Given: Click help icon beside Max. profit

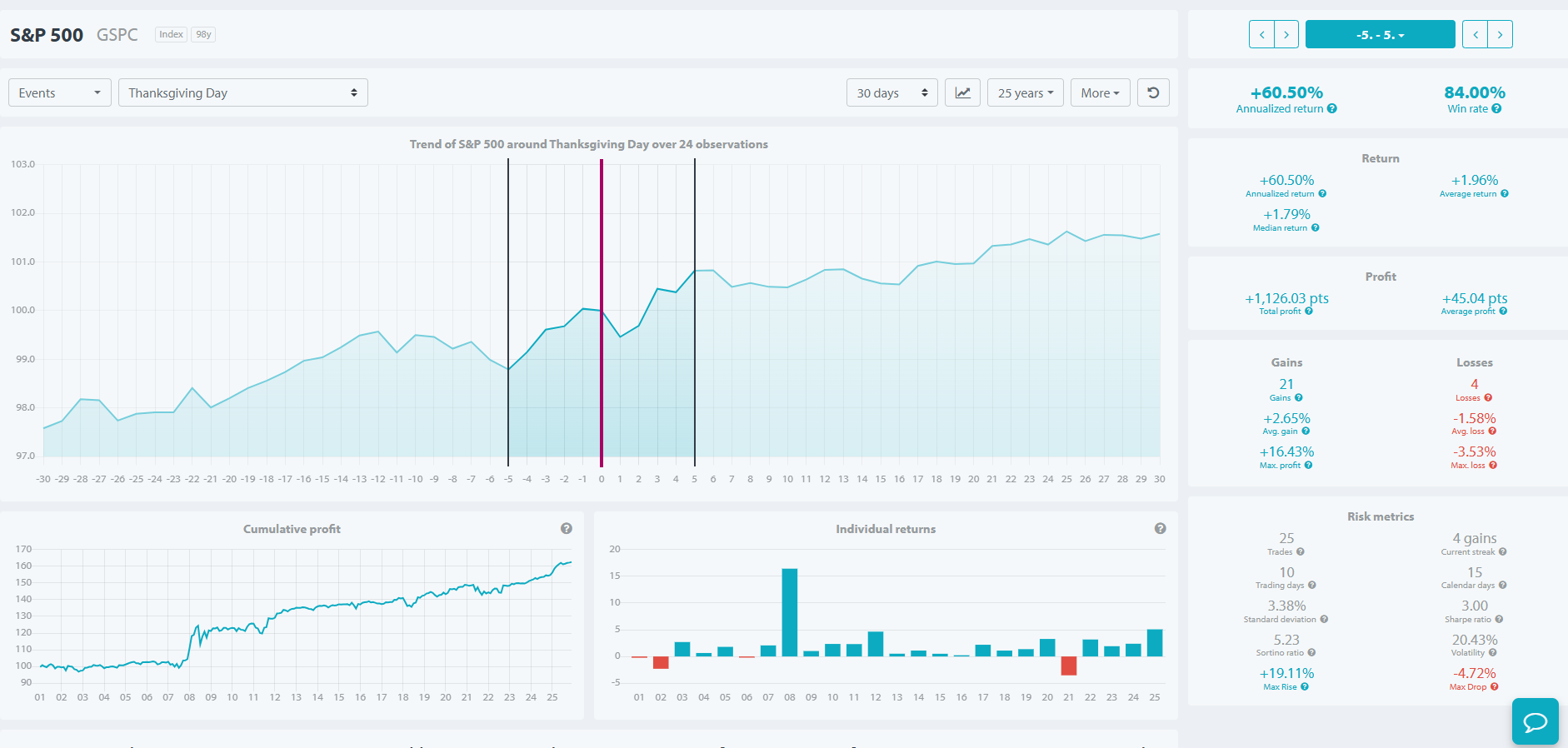Looking at the screenshot, I should click(1308, 466).
